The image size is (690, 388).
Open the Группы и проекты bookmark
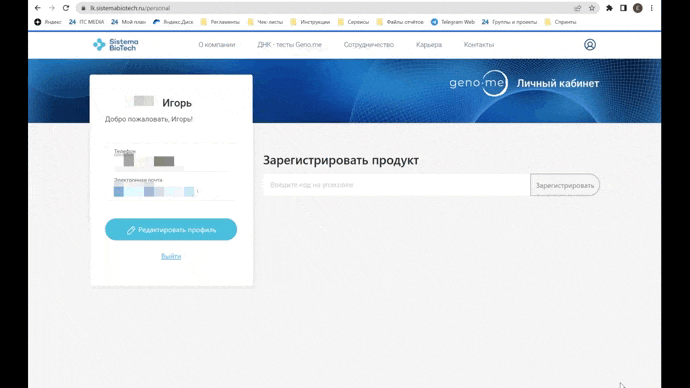tap(510, 22)
